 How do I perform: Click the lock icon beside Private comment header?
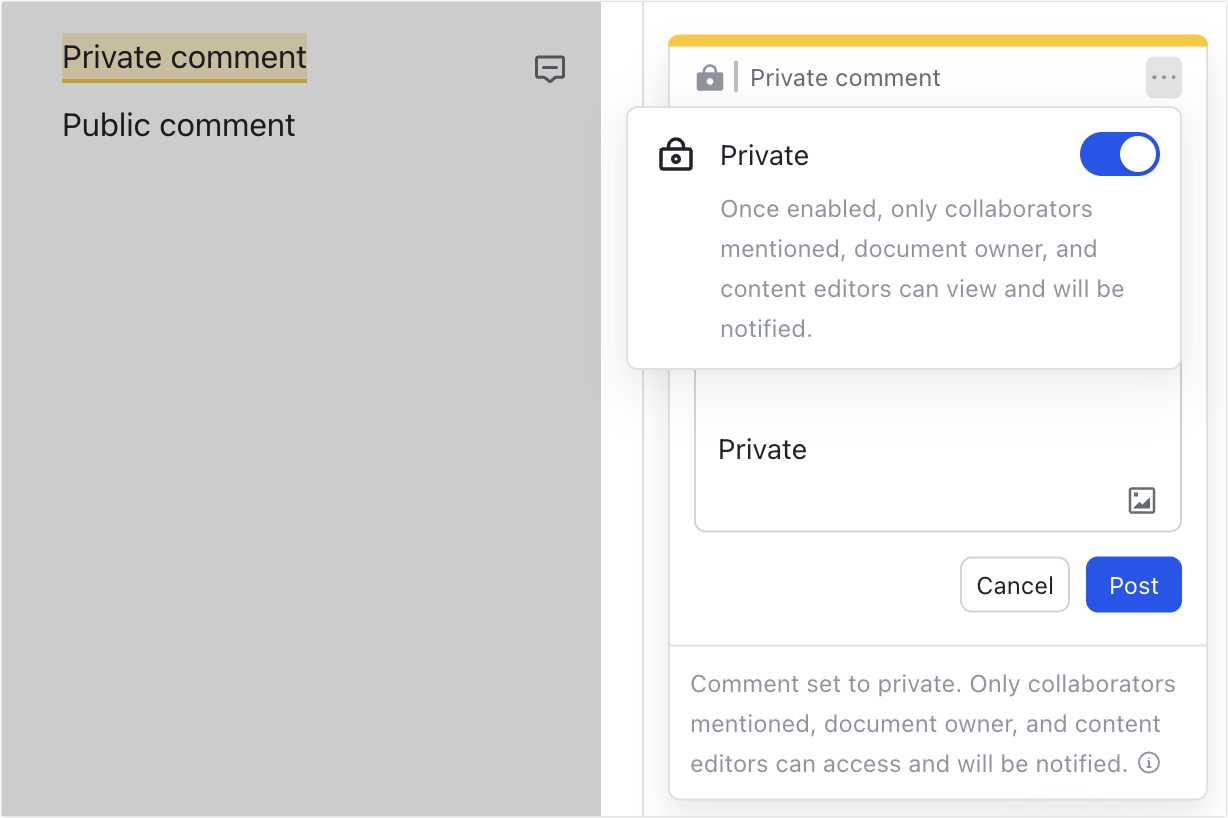click(x=710, y=77)
